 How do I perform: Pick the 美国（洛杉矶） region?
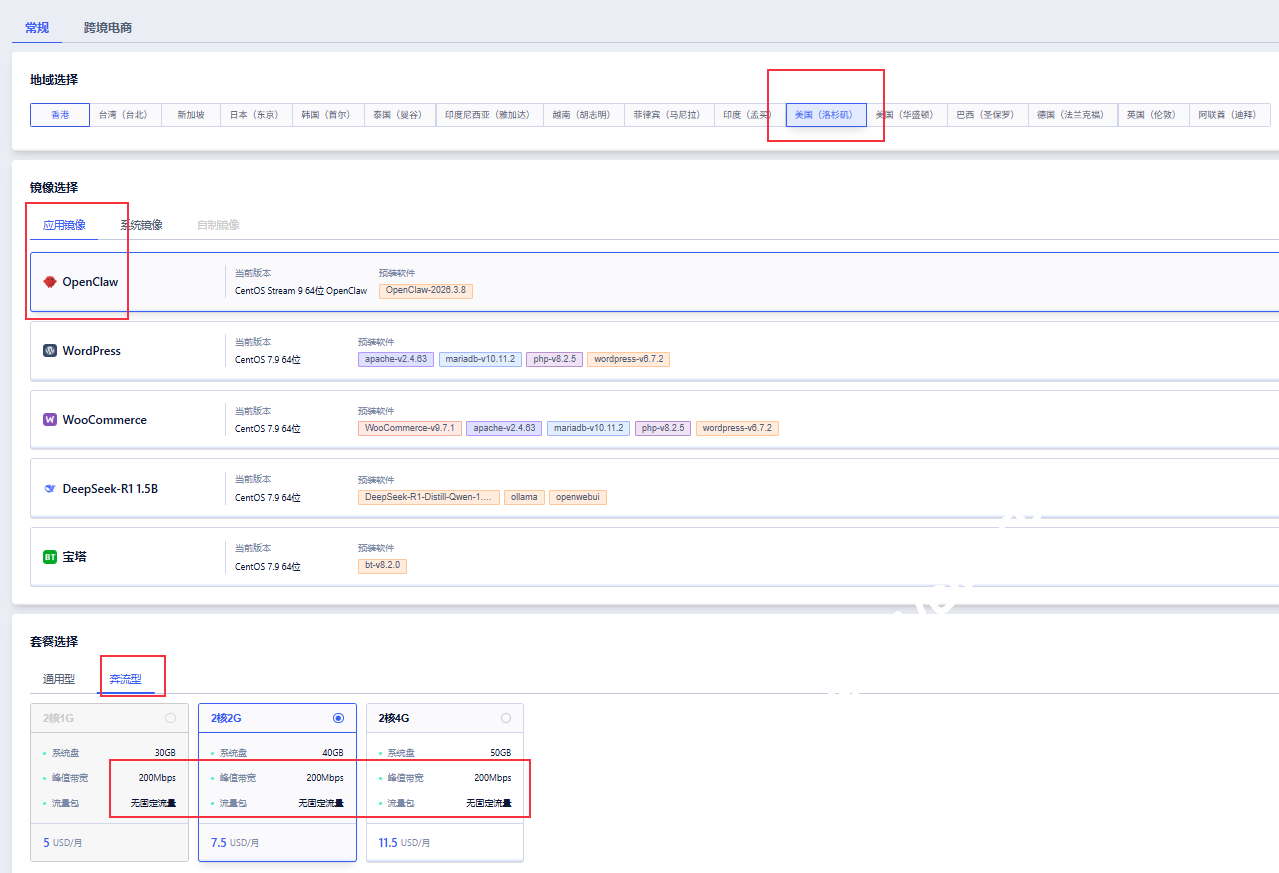click(825, 115)
